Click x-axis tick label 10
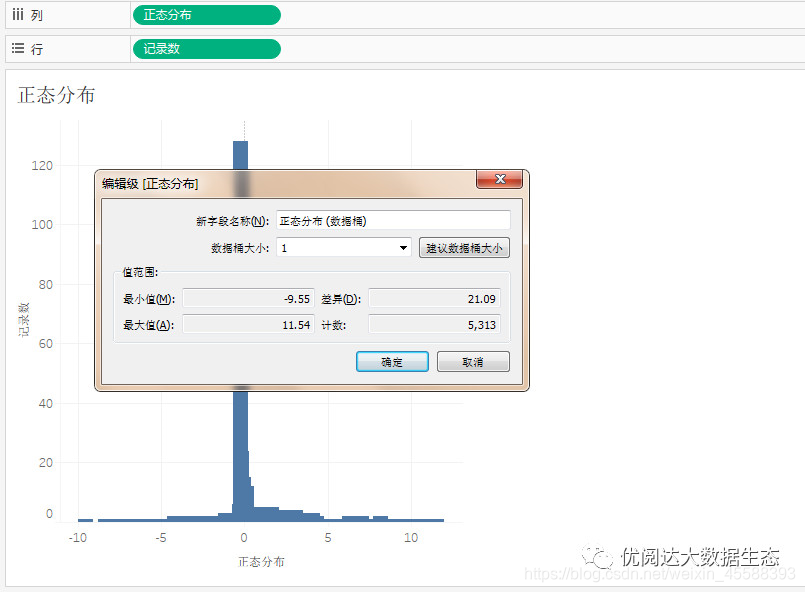Screen dimensions: 805x592 click(411, 538)
